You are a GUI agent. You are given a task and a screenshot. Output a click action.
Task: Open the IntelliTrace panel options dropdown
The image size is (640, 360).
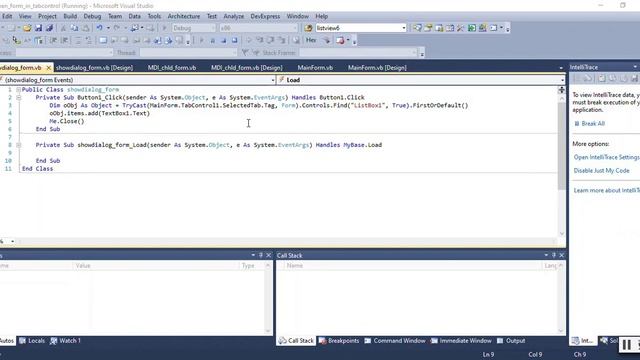pyautogui.click(x=635, y=67)
